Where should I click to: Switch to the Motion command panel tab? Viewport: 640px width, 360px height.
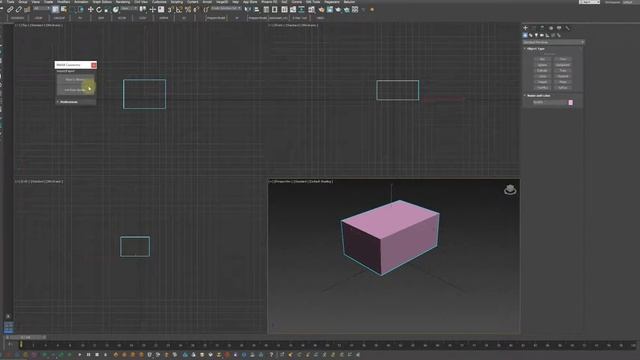pos(551,28)
